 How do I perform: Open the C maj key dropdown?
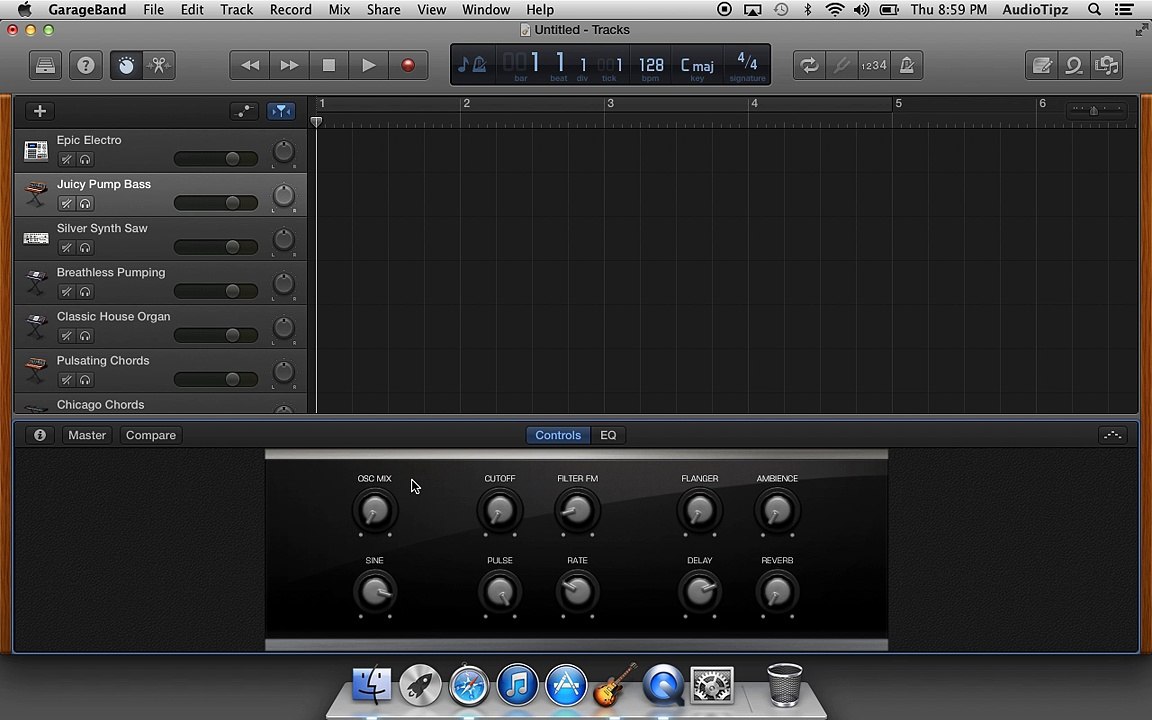696,65
